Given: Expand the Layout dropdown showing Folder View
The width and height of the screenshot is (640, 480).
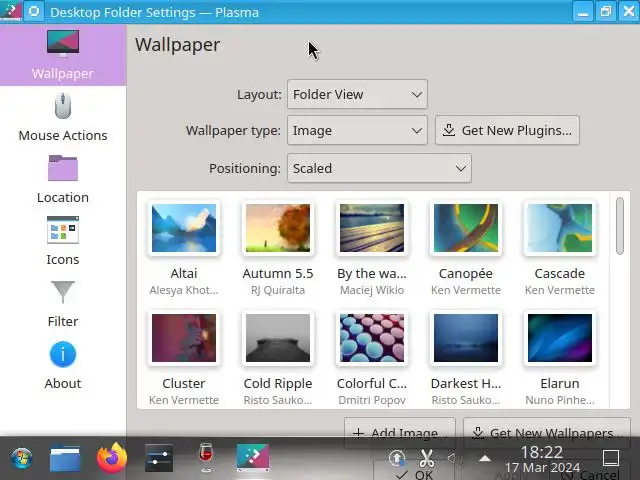Looking at the screenshot, I should tap(357, 94).
